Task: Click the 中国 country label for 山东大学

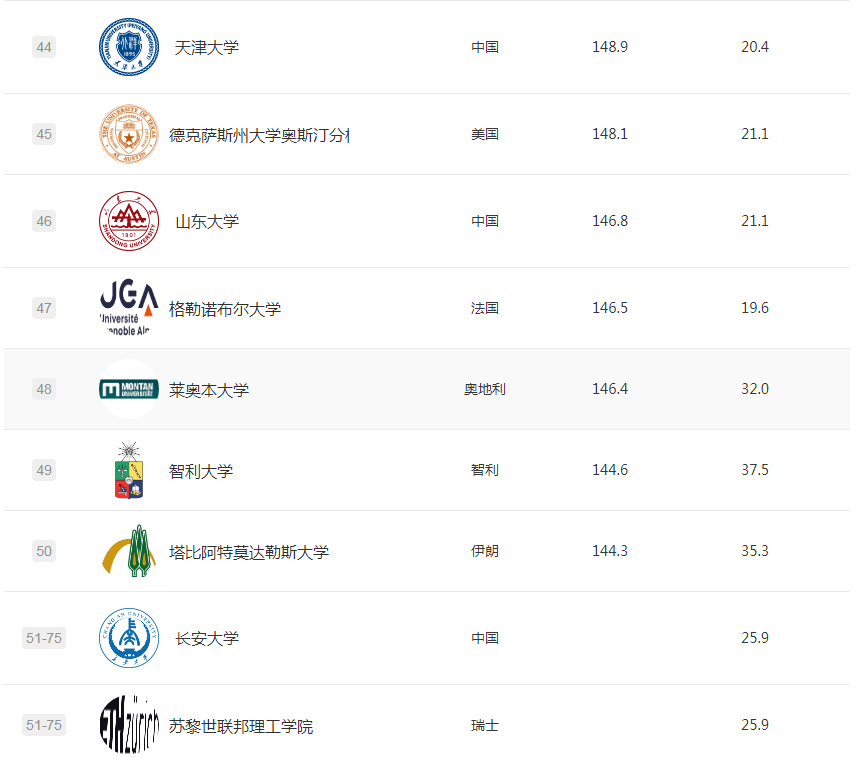Action: click(485, 220)
